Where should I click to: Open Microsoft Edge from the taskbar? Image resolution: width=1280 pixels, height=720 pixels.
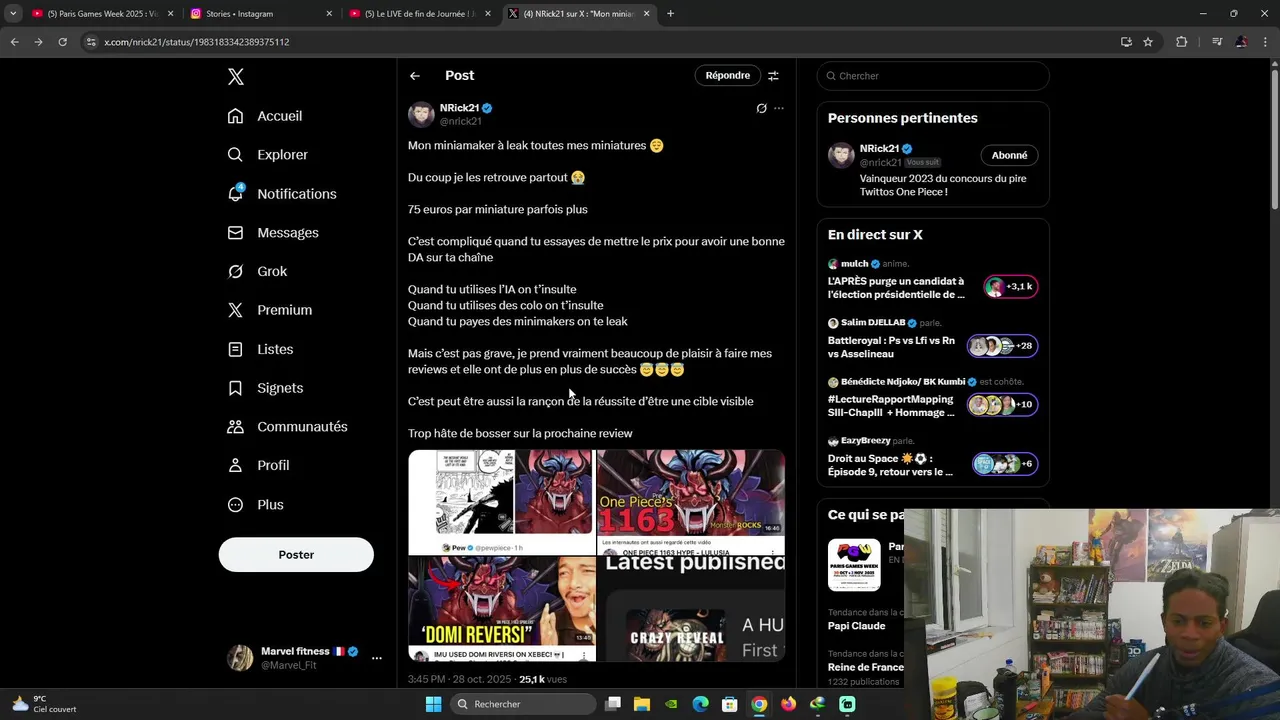[x=701, y=704]
